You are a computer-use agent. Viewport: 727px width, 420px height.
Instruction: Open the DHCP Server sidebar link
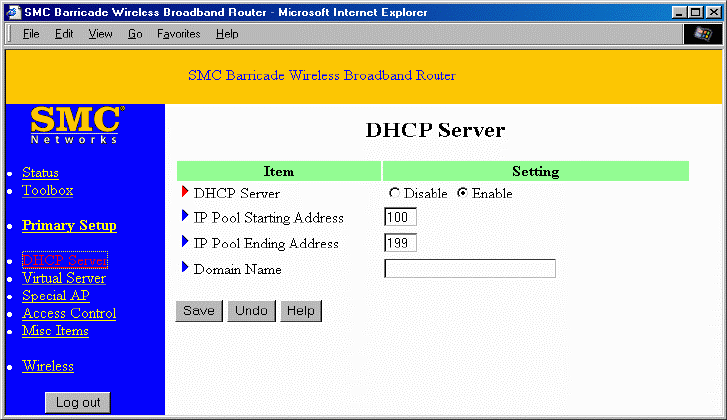65,260
